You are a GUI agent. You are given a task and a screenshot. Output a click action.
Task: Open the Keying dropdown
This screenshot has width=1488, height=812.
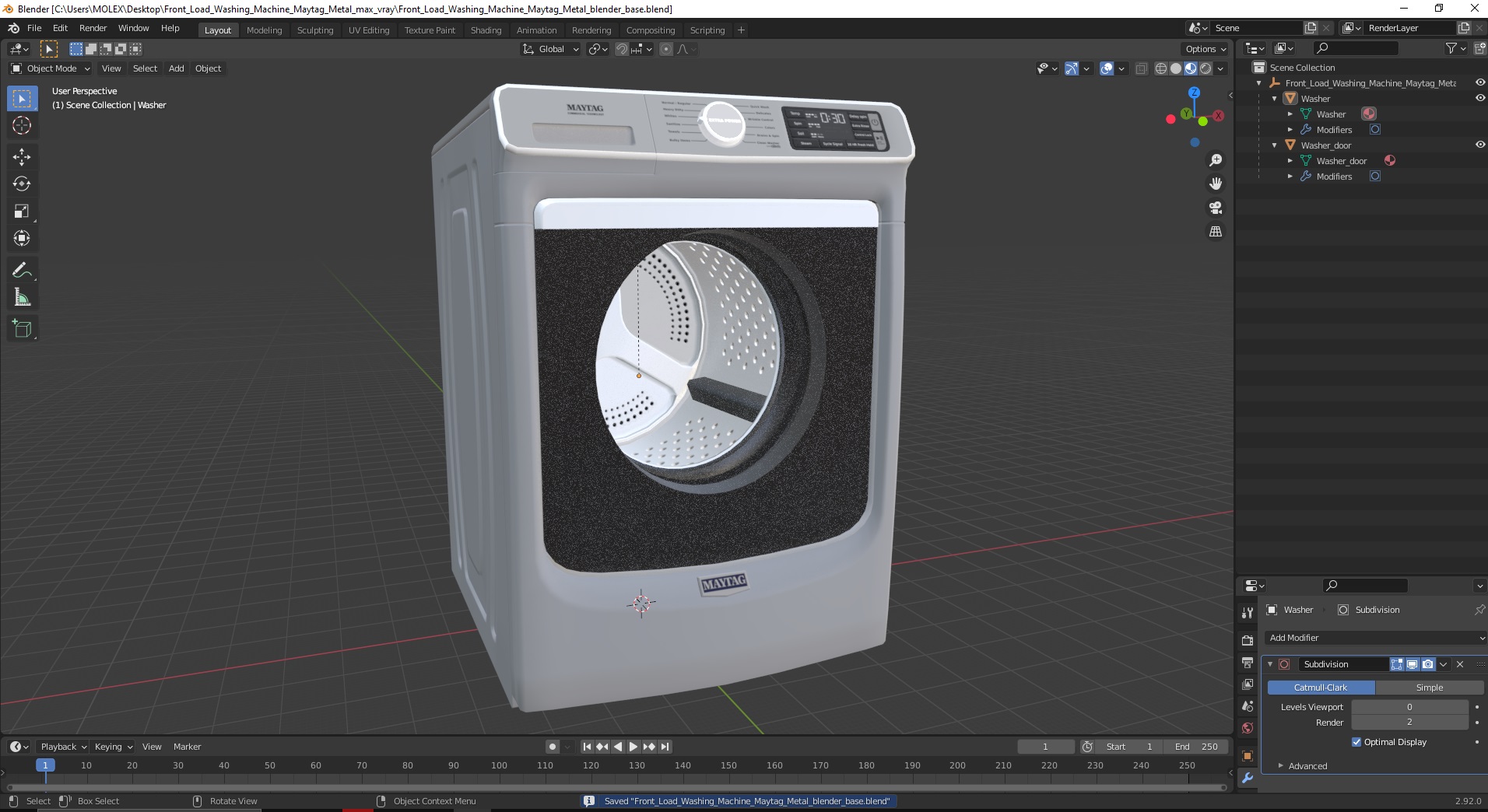(x=114, y=747)
